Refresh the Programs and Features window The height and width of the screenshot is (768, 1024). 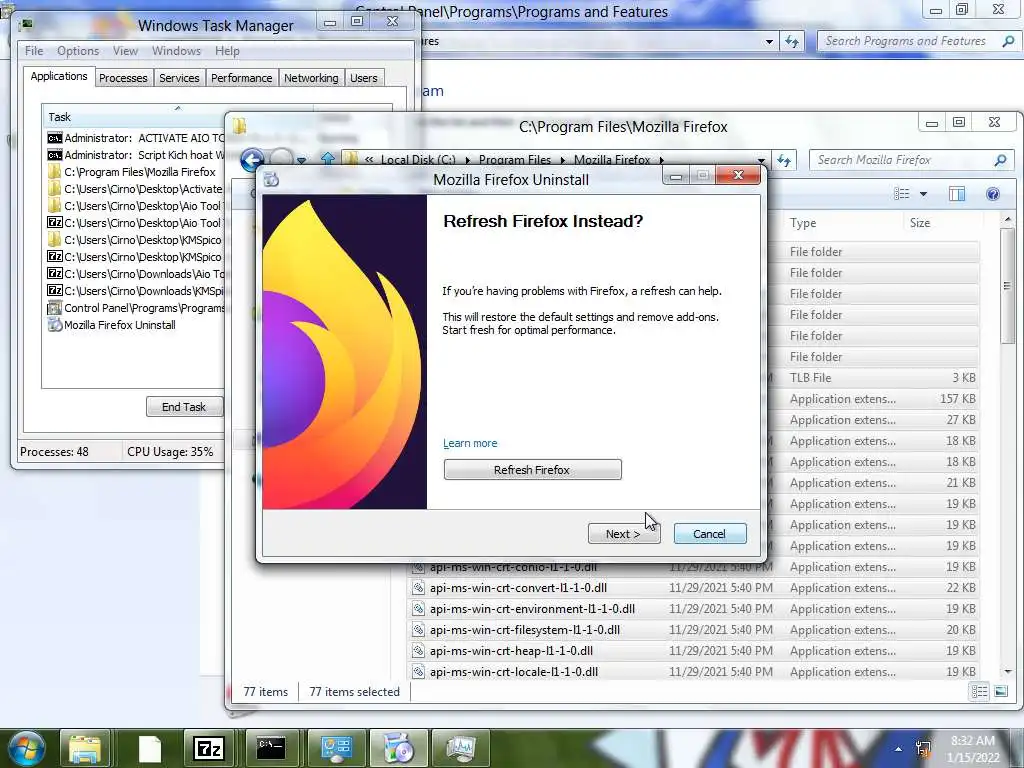click(x=792, y=41)
